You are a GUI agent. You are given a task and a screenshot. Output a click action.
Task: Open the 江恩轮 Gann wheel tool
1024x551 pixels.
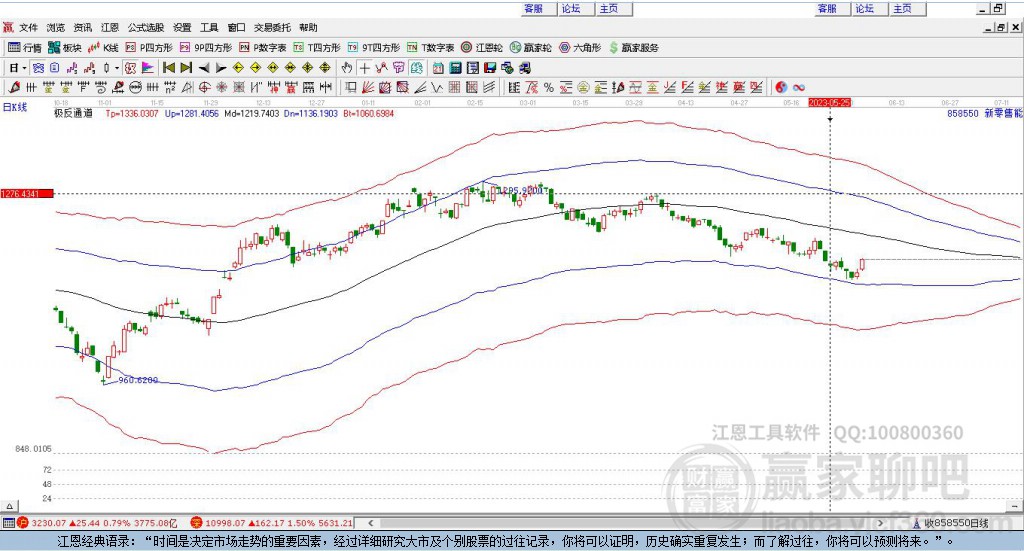tap(482, 48)
